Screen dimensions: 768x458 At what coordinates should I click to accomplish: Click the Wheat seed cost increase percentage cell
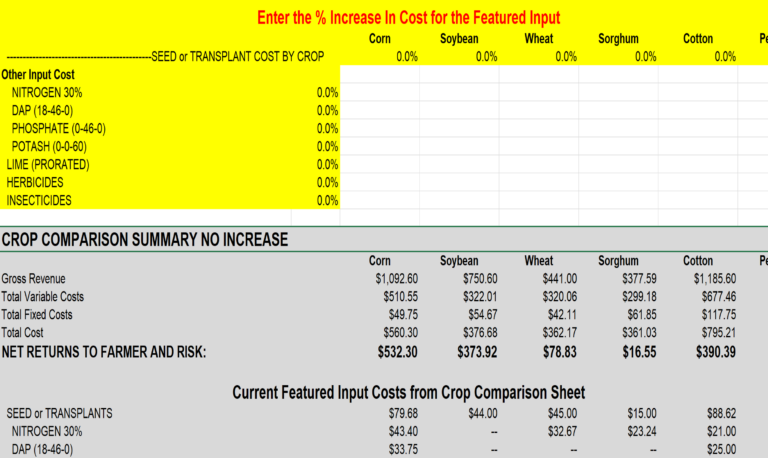[540, 57]
